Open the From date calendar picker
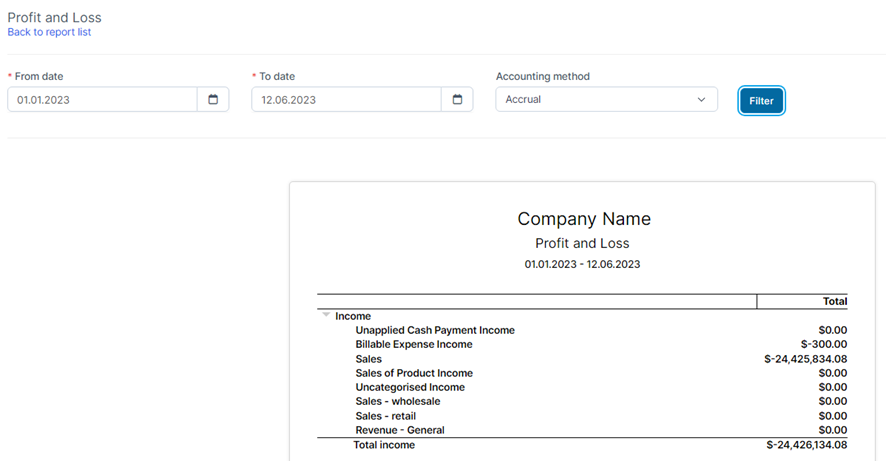This screenshot has width=886, height=461. (213, 100)
